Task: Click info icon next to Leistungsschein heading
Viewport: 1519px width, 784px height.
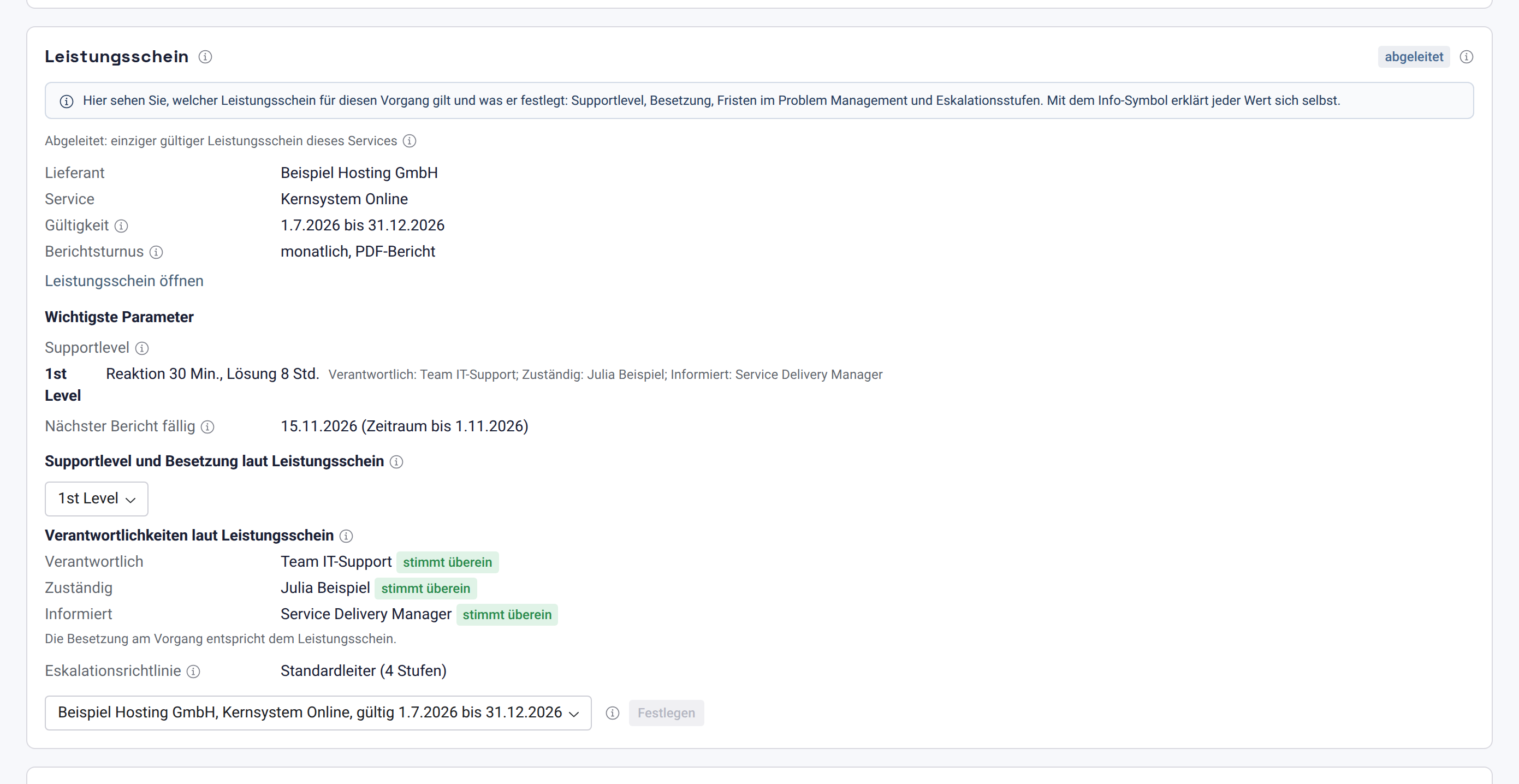Action: tap(205, 57)
